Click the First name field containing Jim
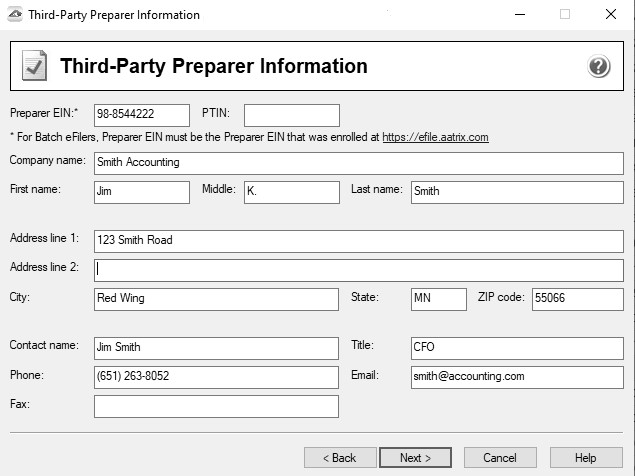Image resolution: width=635 pixels, height=476 pixels. pyautogui.click(x=142, y=192)
